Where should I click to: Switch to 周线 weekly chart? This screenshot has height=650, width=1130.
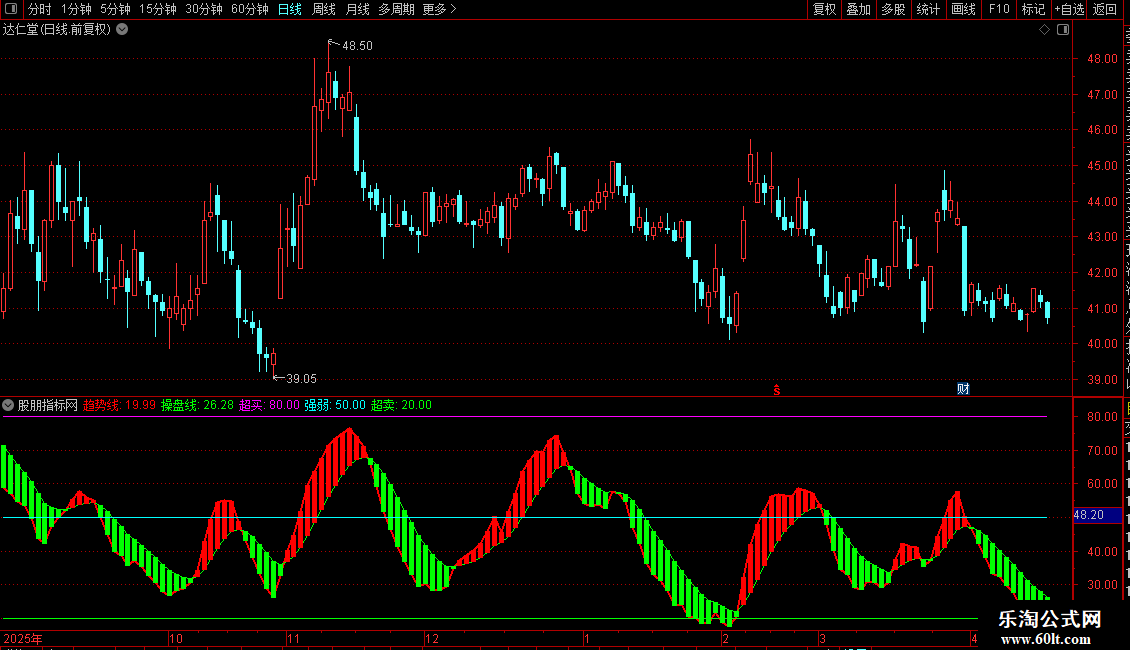click(x=324, y=9)
